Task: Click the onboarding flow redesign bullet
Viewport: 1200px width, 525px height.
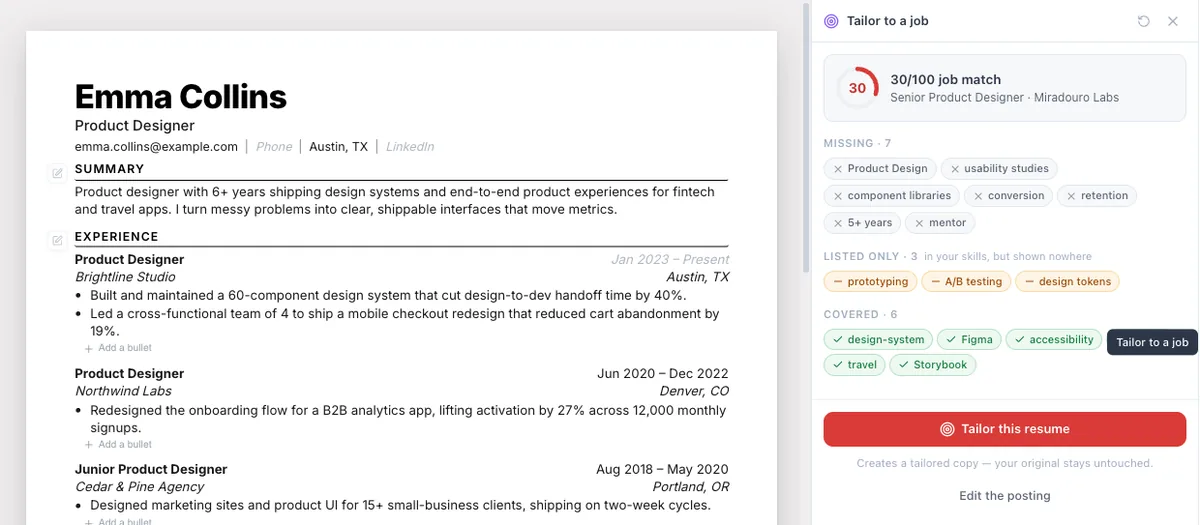Action: tap(408, 419)
